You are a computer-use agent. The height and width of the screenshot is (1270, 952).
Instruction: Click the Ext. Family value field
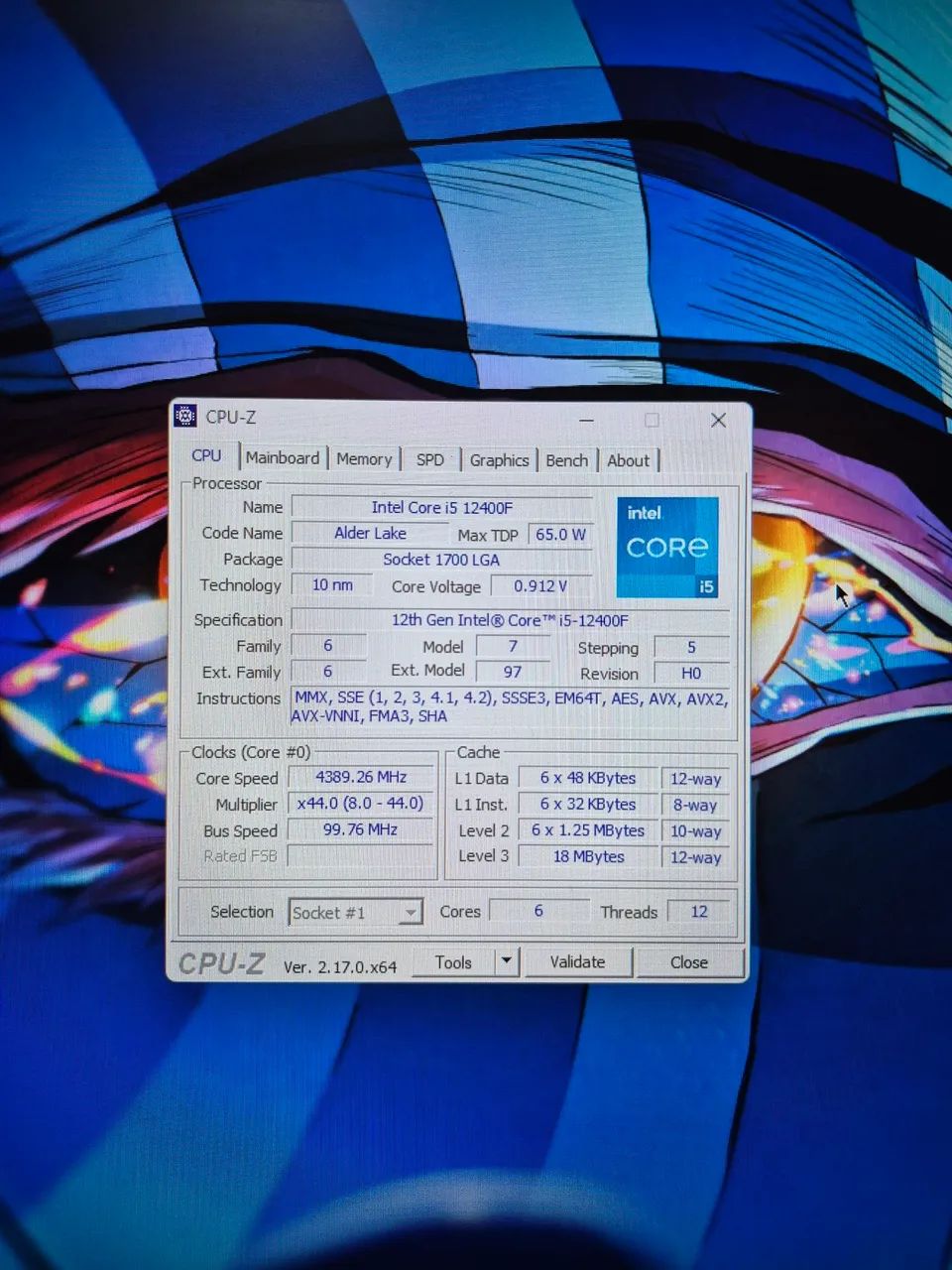tap(328, 672)
